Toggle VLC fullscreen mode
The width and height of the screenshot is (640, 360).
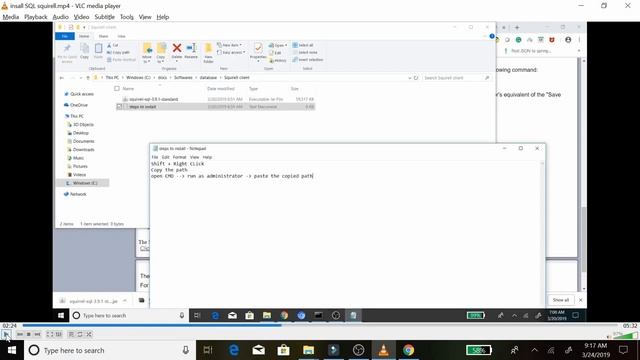[x=50, y=334]
